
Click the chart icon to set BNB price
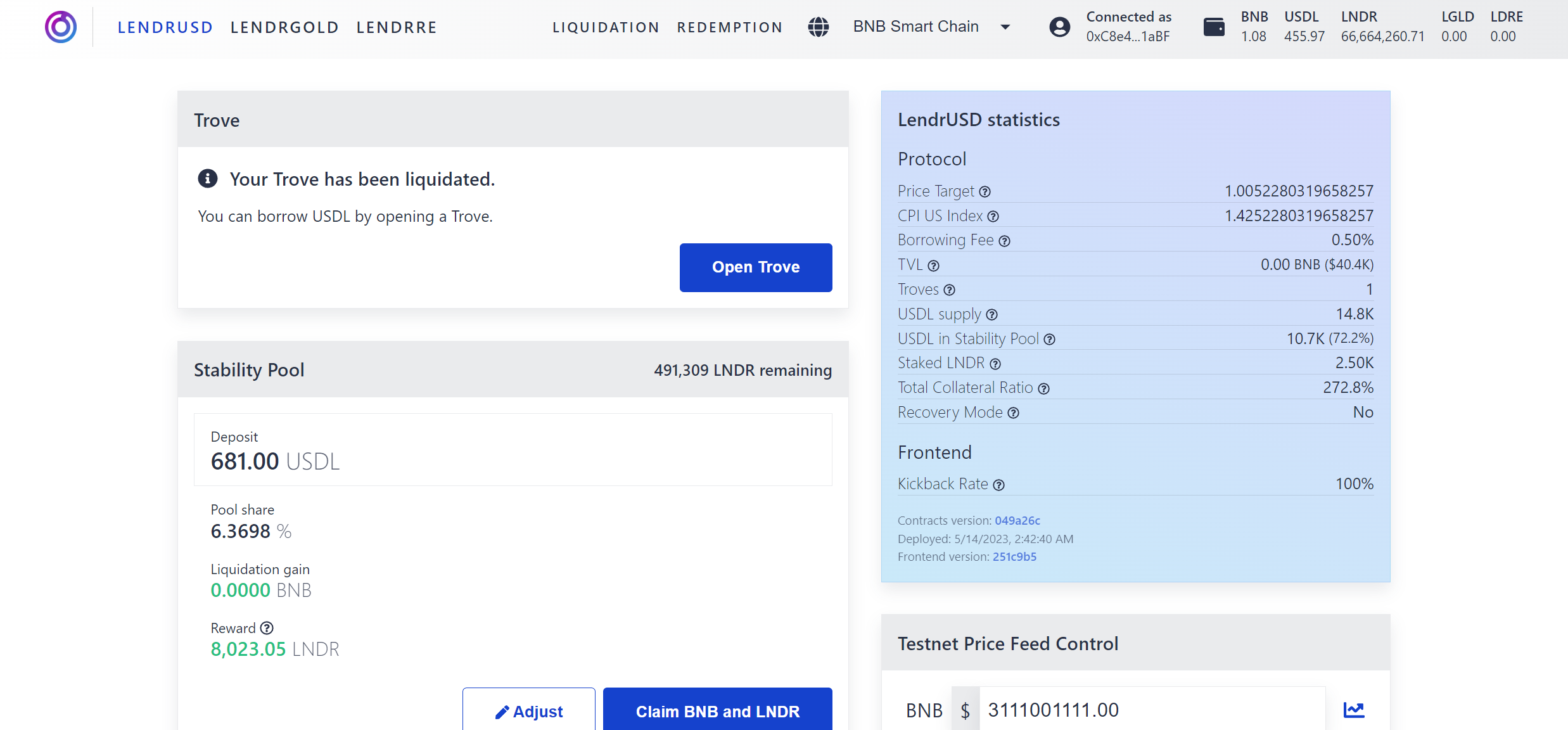[1353, 710]
